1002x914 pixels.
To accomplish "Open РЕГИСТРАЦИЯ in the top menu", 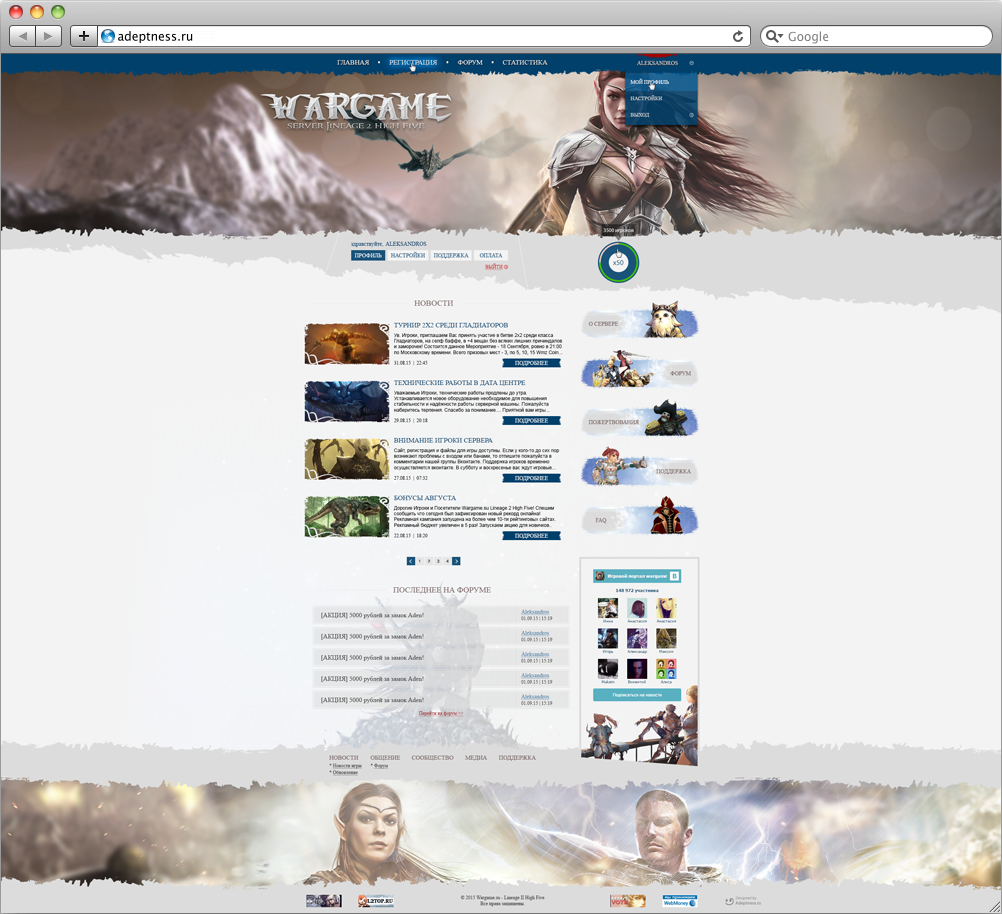I will 413,62.
